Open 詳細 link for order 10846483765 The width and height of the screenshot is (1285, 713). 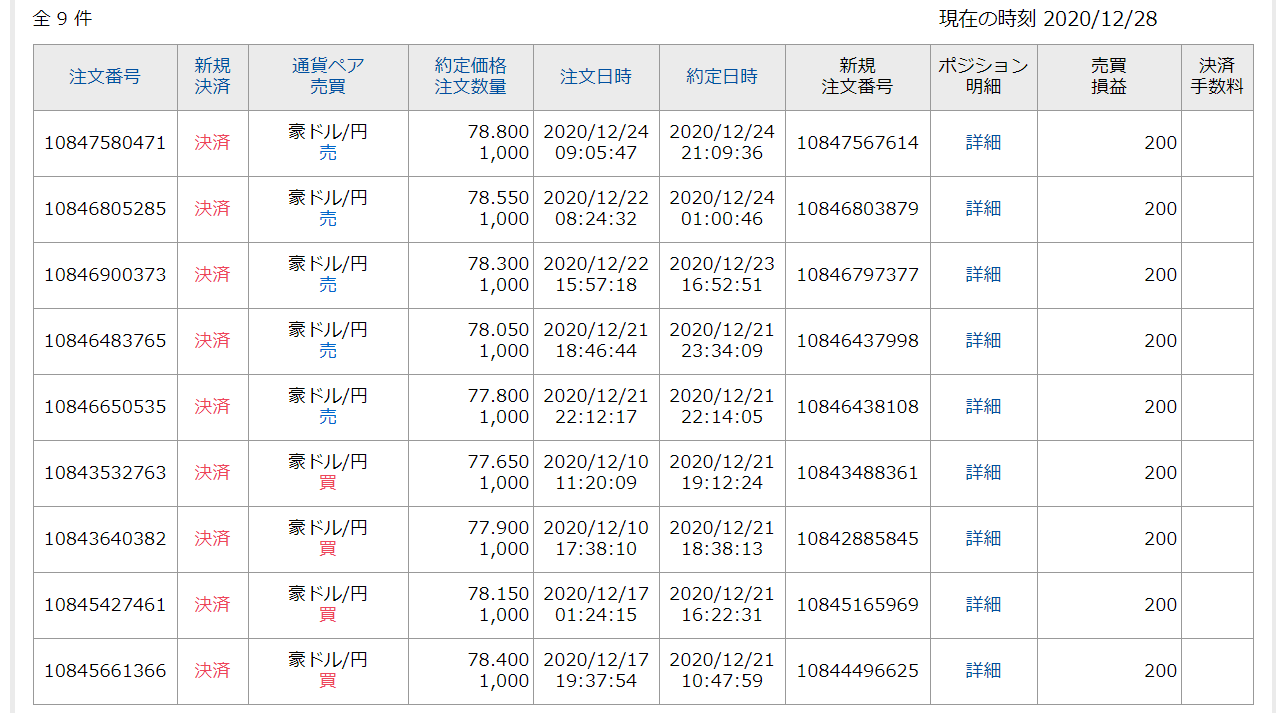pyautogui.click(x=983, y=341)
